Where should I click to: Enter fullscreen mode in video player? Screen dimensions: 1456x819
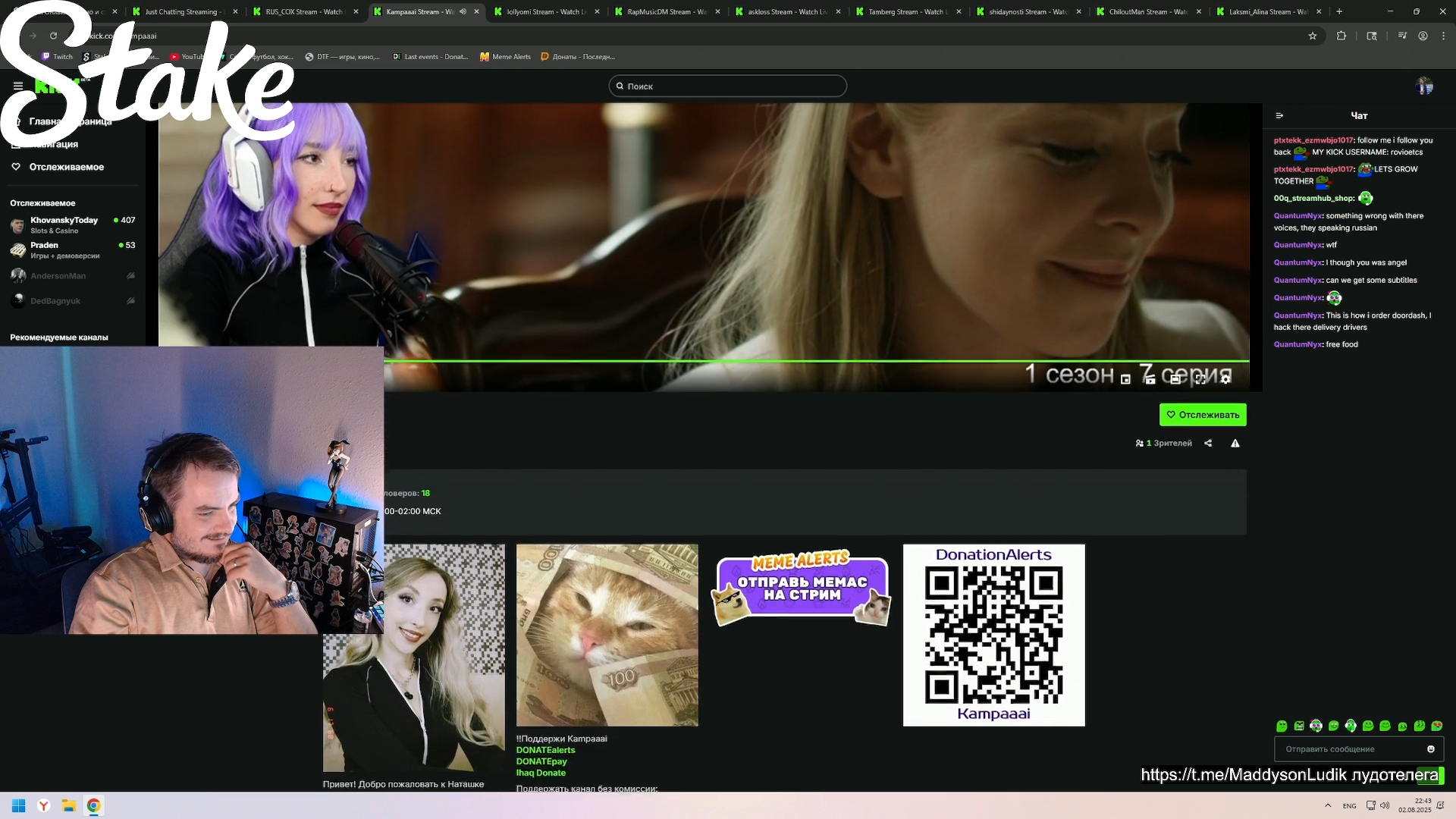(1200, 379)
